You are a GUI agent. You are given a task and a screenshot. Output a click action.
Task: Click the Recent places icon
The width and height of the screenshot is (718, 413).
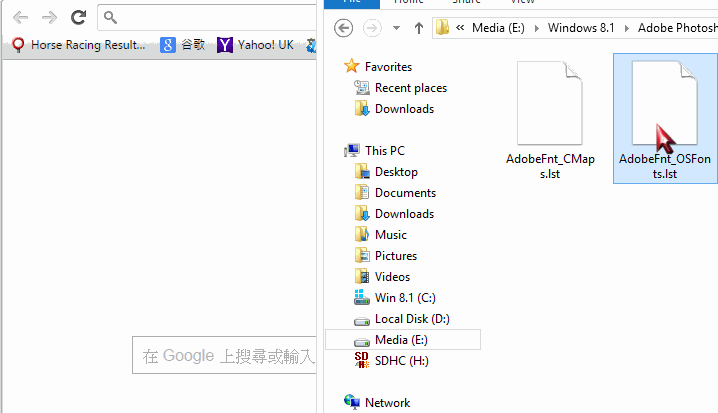click(362, 87)
